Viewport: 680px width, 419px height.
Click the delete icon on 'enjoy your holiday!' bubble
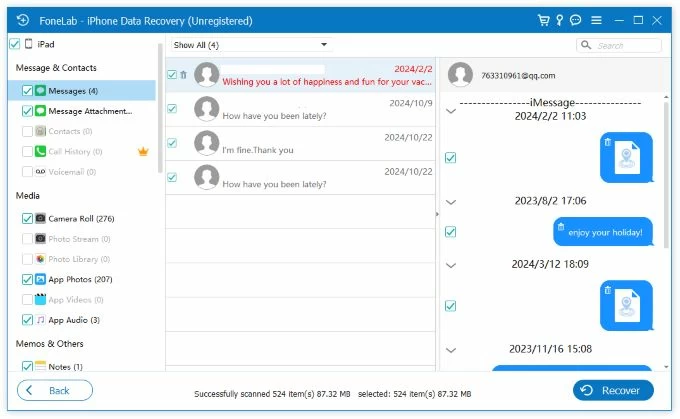coord(561,225)
